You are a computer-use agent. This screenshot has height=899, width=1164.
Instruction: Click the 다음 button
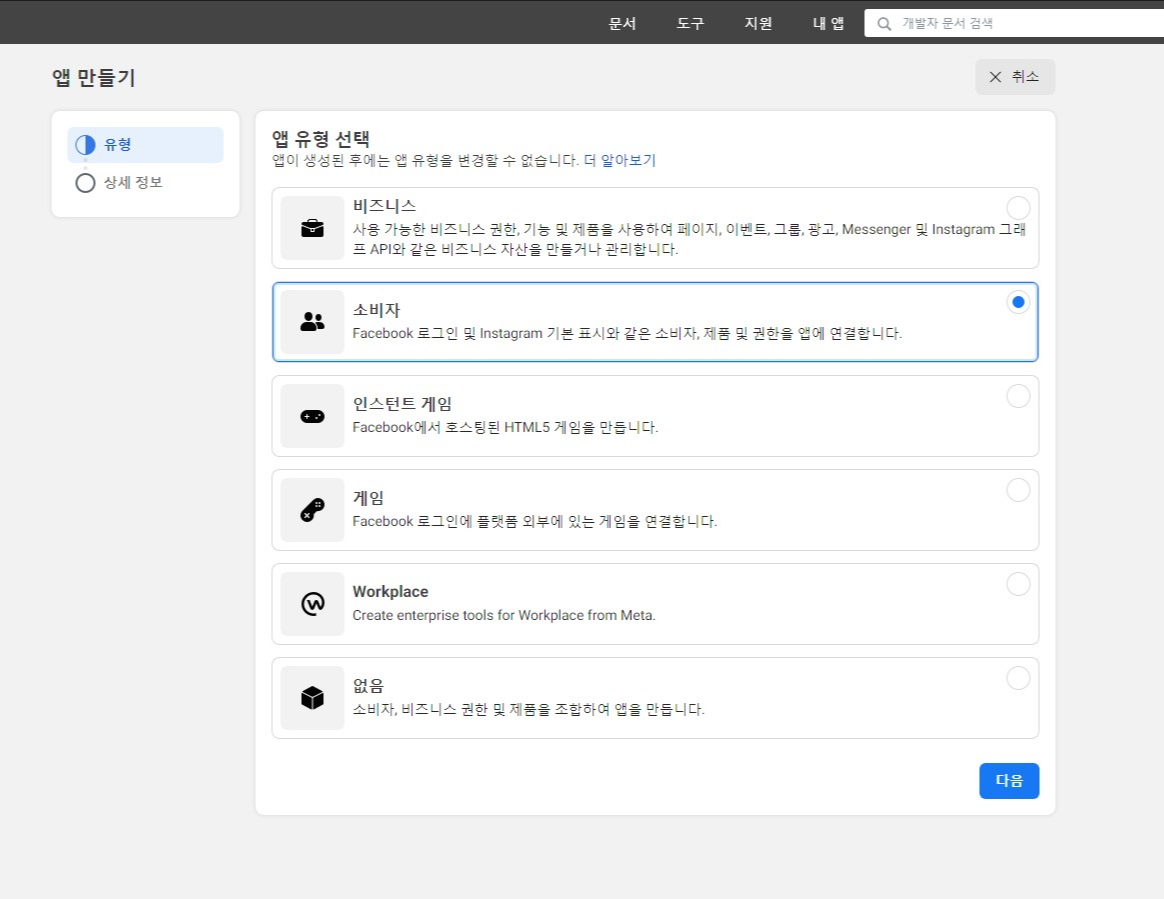click(x=1009, y=781)
